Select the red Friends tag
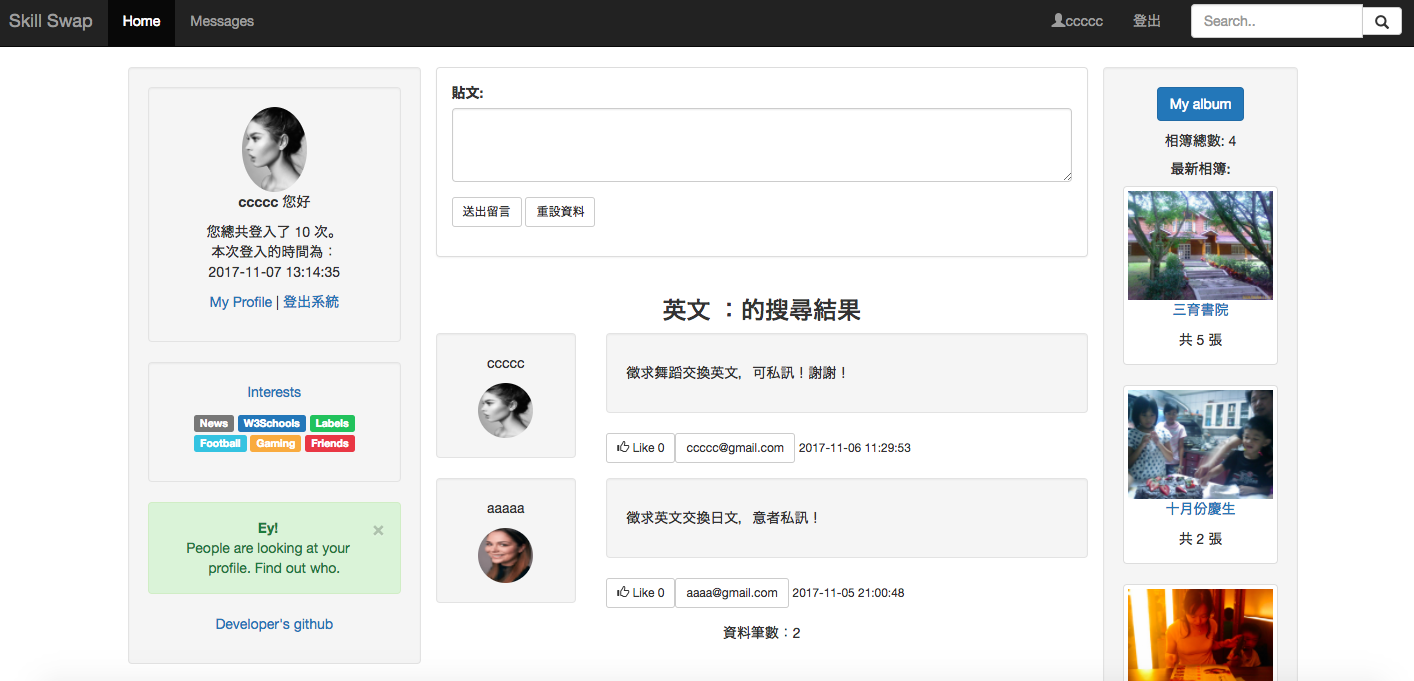 pos(330,444)
